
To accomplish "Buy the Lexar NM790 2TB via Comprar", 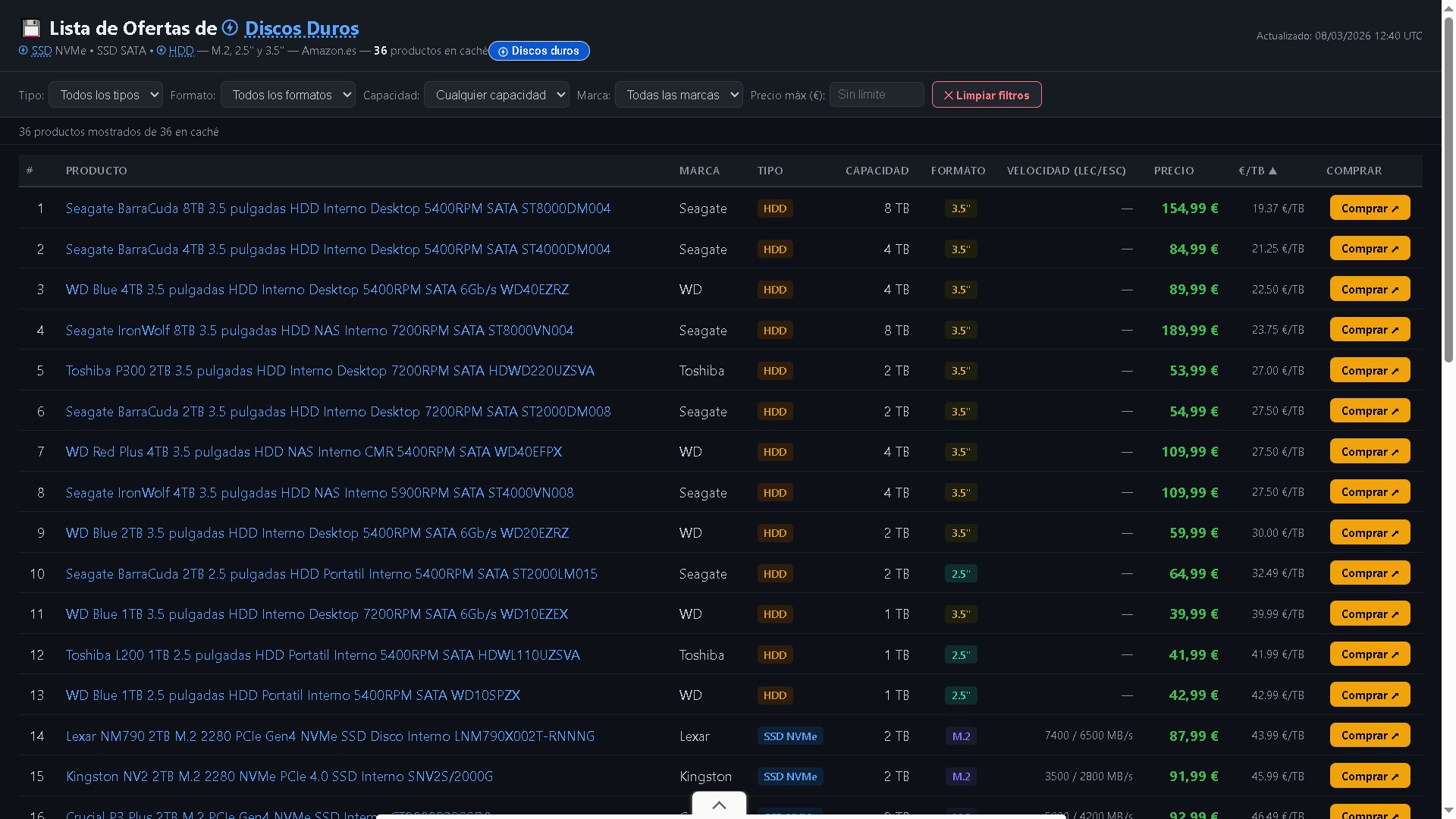I will [x=1369, y=736].
